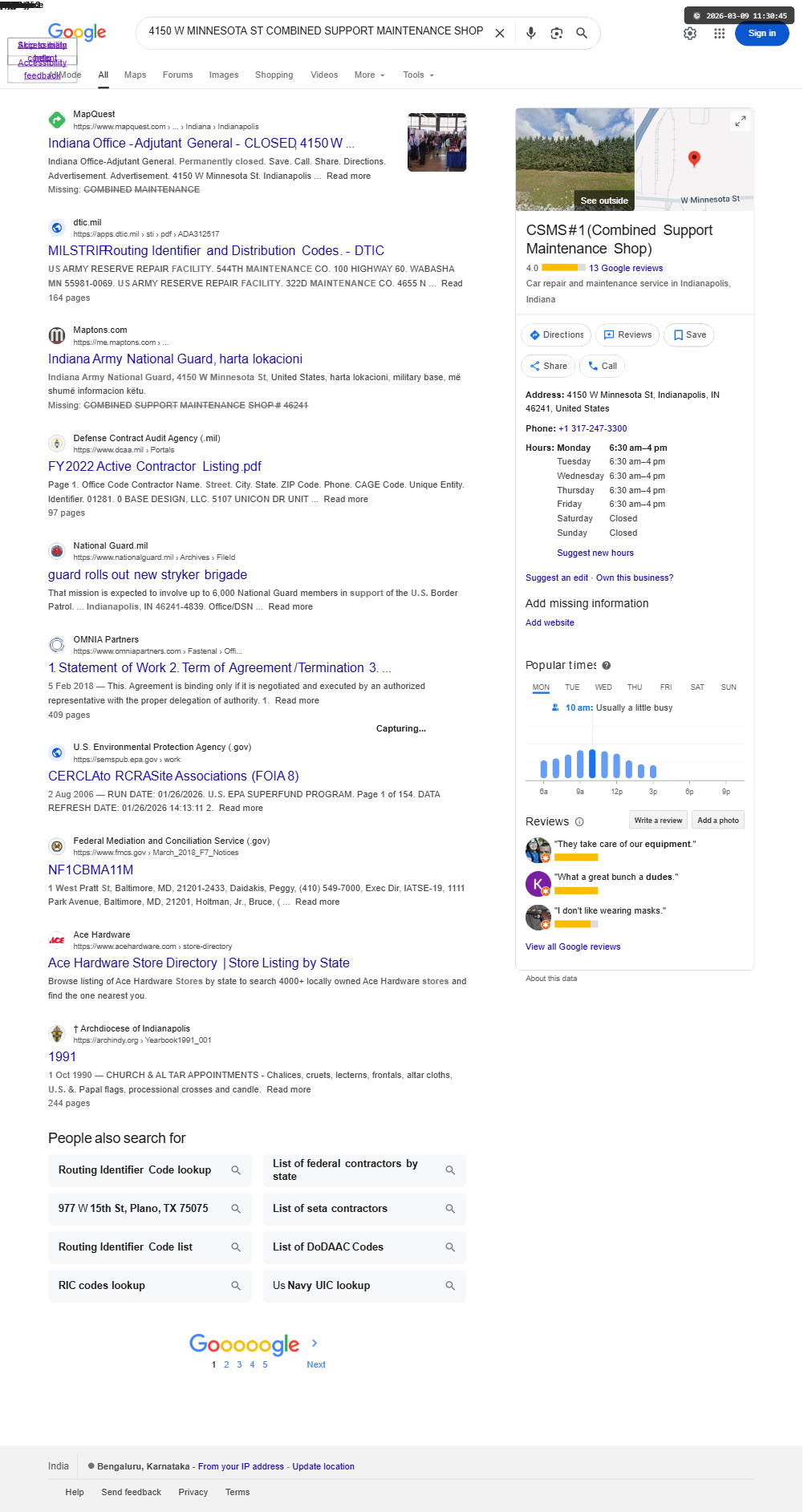Select TUE in Popular times
The height and width of the screenshot is (1512, 812).
click(572, 687)
